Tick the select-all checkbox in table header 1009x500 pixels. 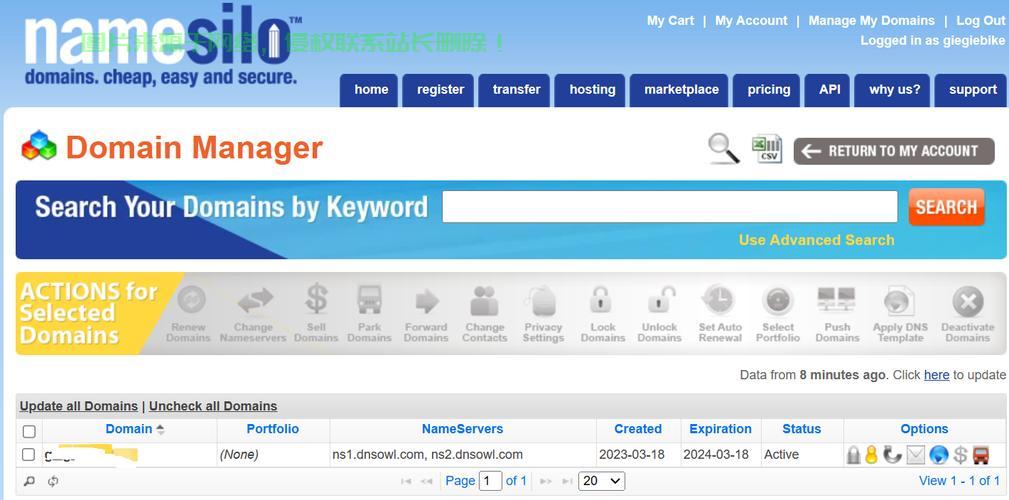coord(29,431)
